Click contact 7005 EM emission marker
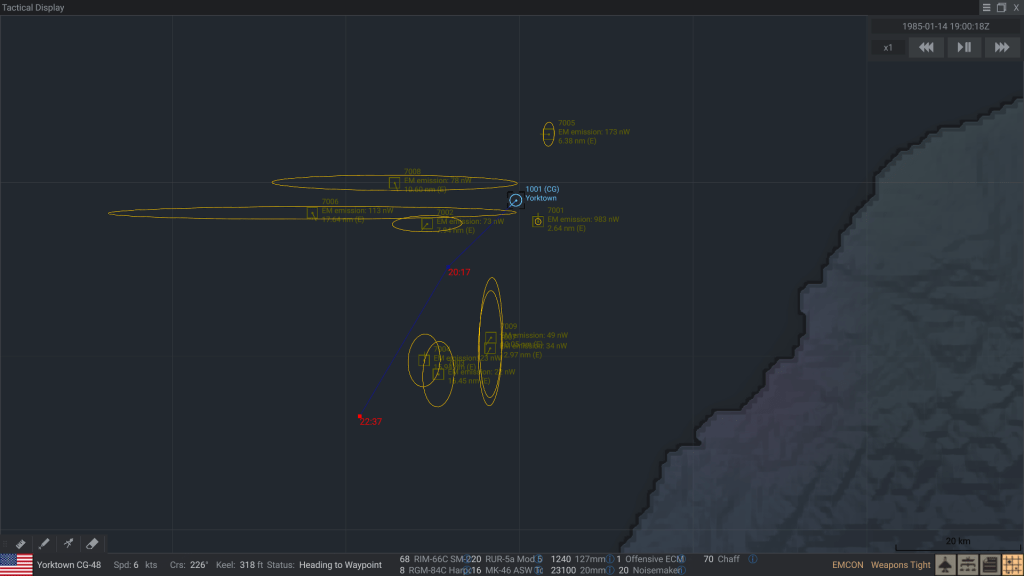Viewport: 1024px width, 576px height. coord(548,134)
